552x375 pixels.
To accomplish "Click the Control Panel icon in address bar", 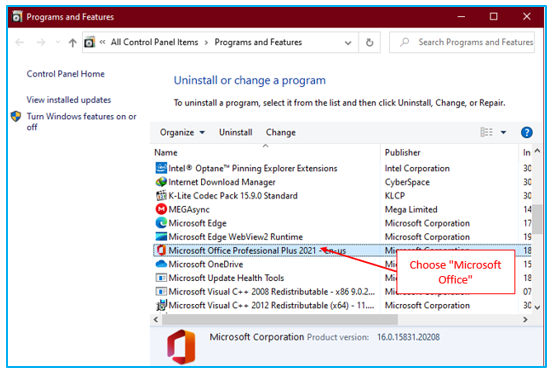I will (89, 42).
